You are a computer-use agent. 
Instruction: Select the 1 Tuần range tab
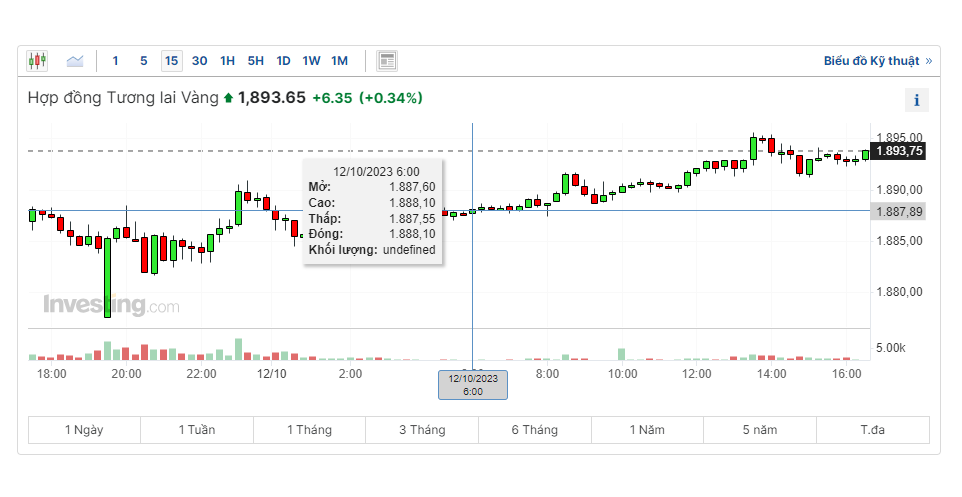pos(197,430)
